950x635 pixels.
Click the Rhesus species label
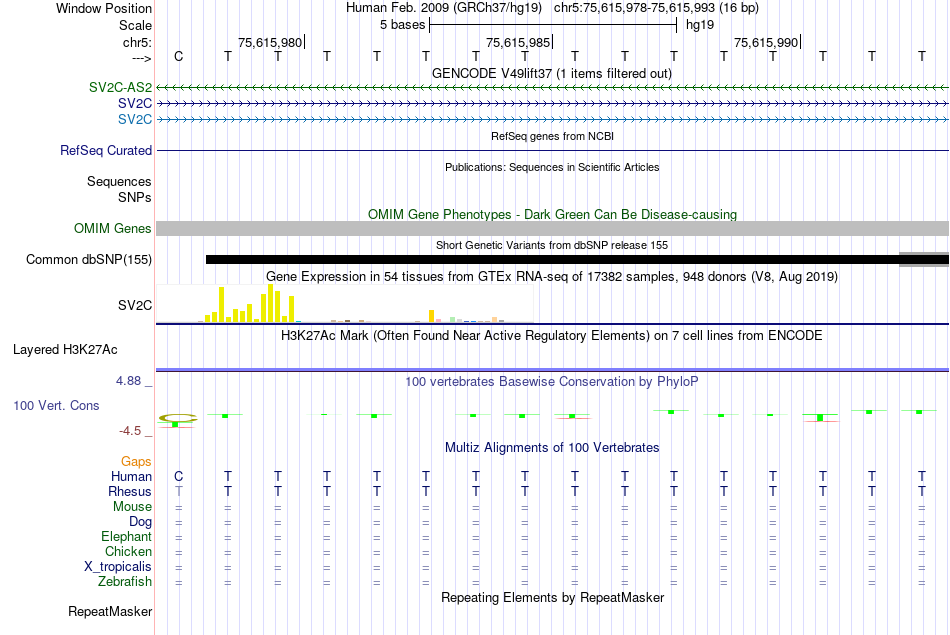point(130,491)
